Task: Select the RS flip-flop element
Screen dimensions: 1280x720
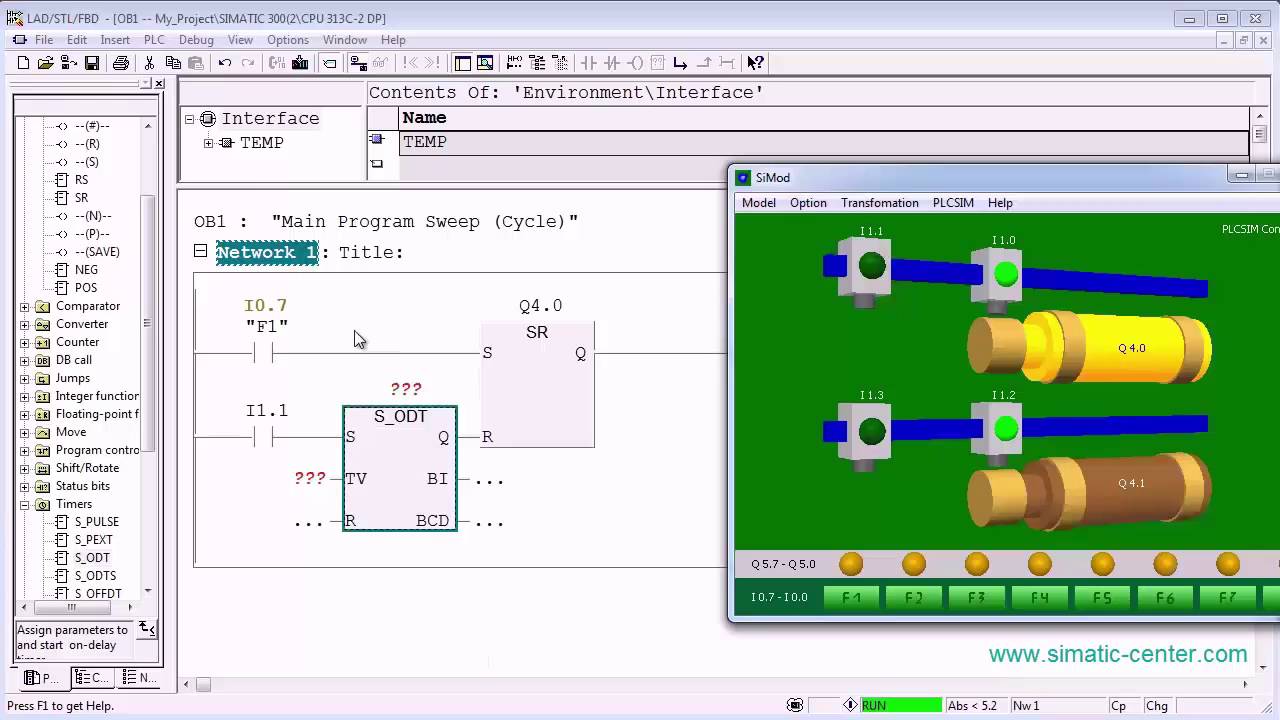Action: tap(81, 180)
